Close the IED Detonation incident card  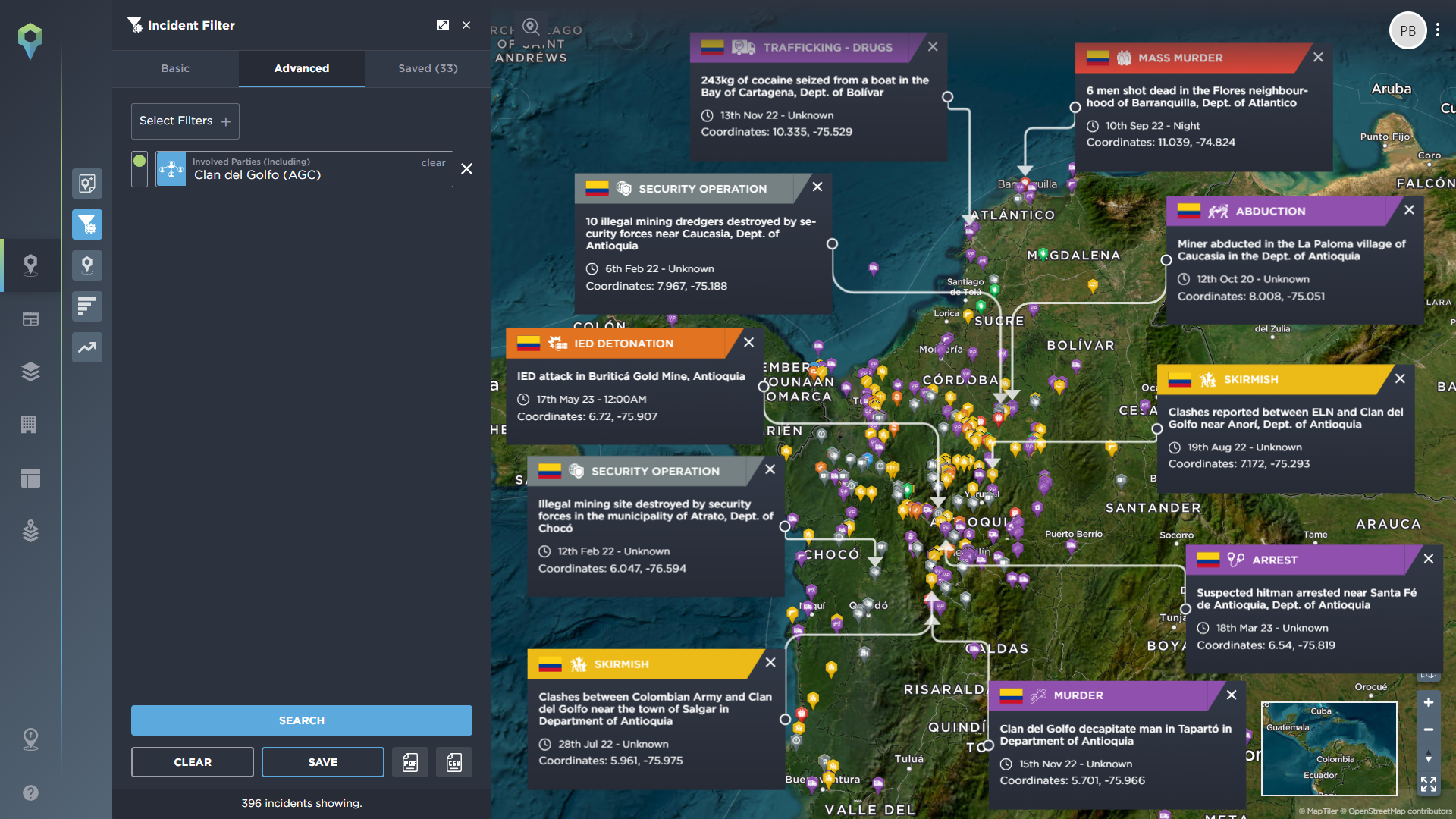(748, 343)
